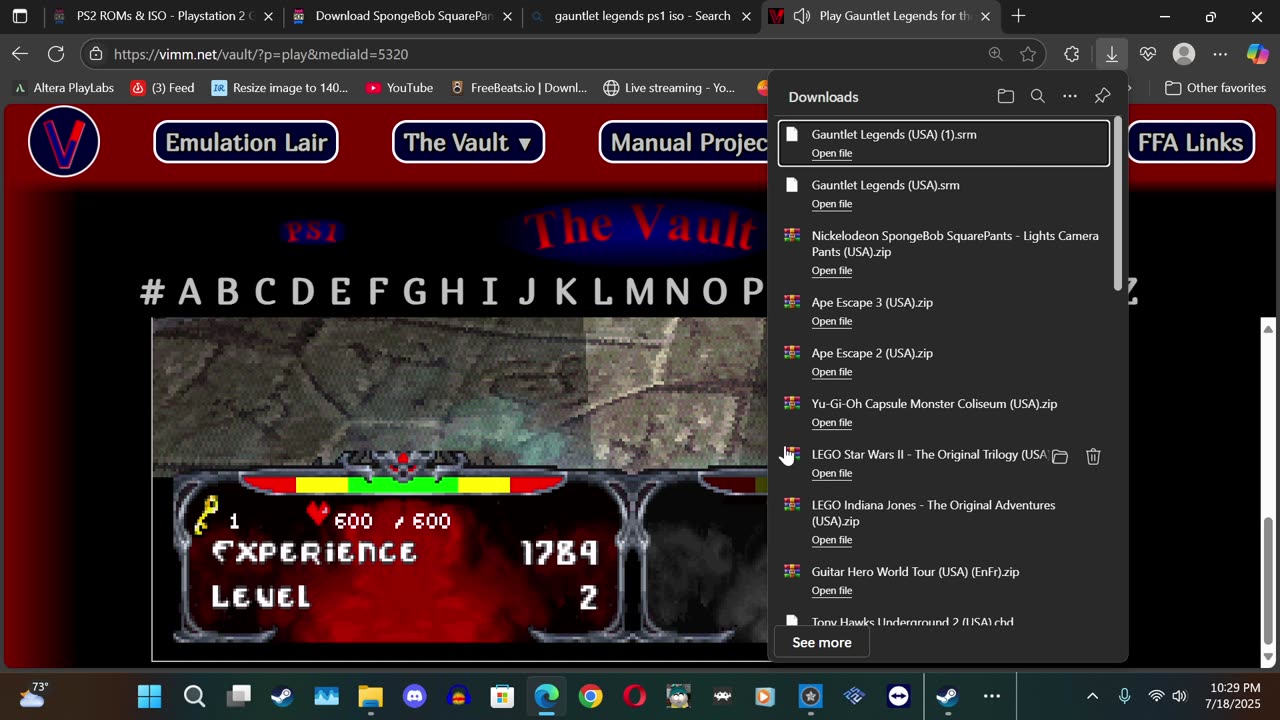1280x720 pixels.
Task: Delete LEGO Star Wars II download entry
Action: click(1093, 456)
